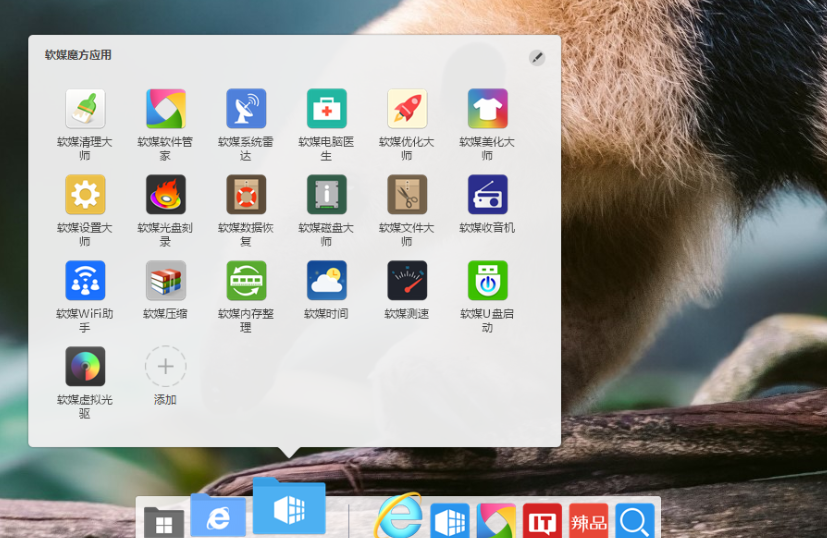827x538 pixels.
Task: Click the pencil edit button
Action: click(537, 57)
